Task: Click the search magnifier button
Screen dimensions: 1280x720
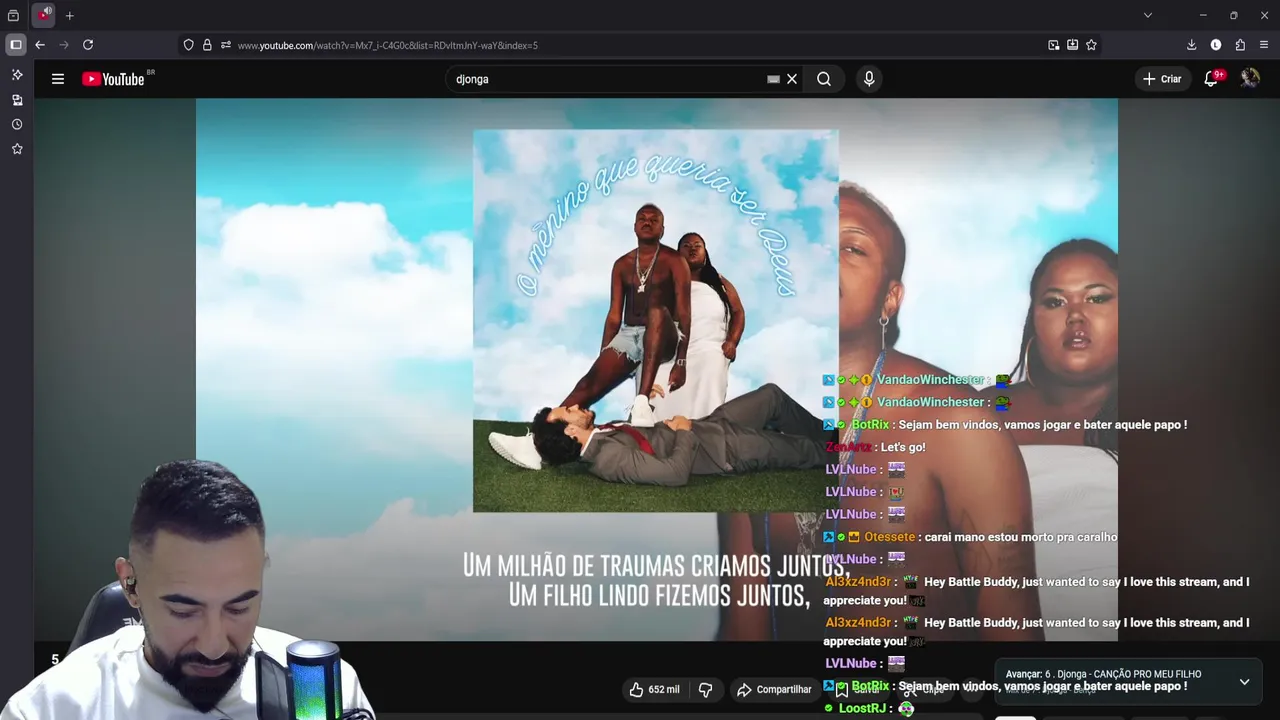Action: (x=824, y=79)
